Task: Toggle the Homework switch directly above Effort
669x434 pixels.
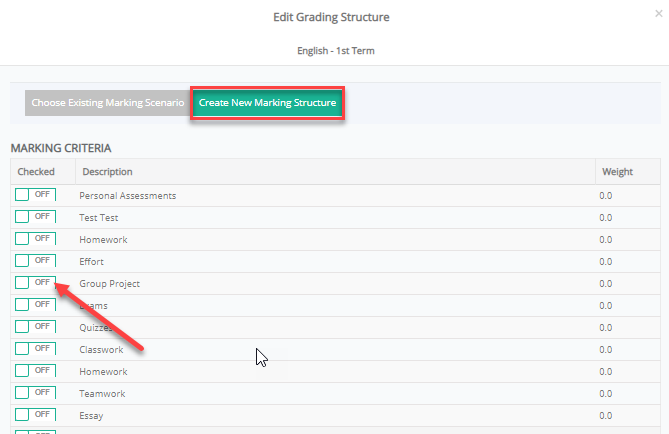Action: pos(35,239)
